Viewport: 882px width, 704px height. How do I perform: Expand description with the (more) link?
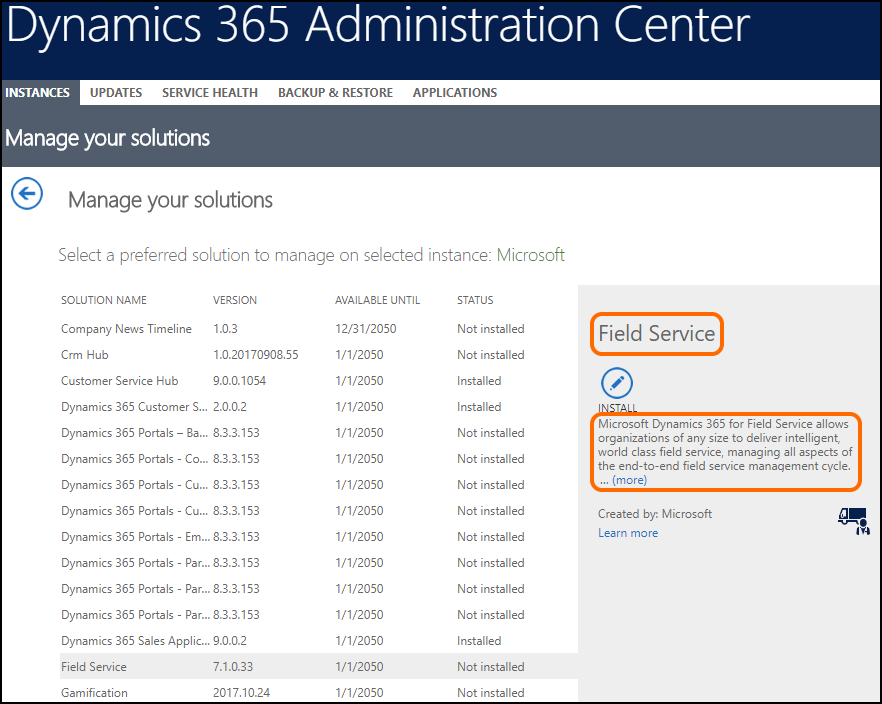[629, 480]
